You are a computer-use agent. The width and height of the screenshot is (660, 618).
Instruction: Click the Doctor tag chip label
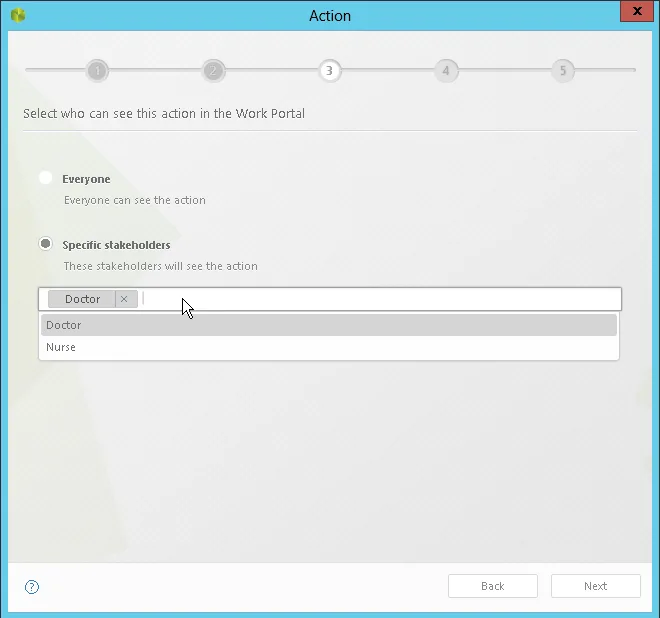[82, 299]
